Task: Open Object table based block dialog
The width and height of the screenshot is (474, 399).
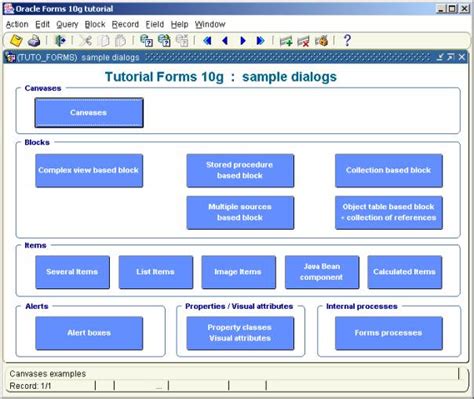Action: tap(389, 213)
